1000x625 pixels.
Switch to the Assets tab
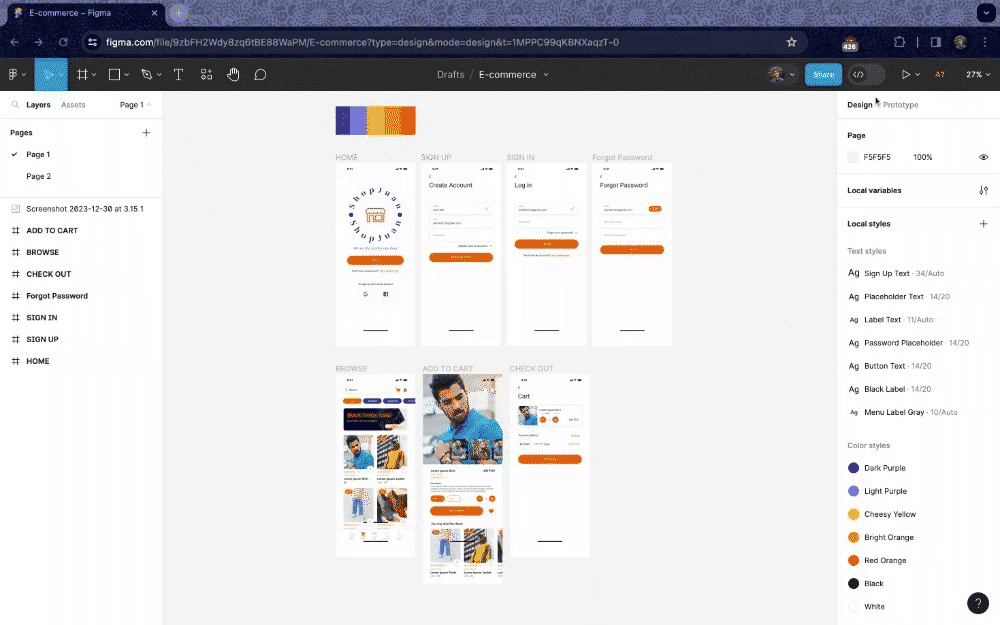[x=73, y=105]
